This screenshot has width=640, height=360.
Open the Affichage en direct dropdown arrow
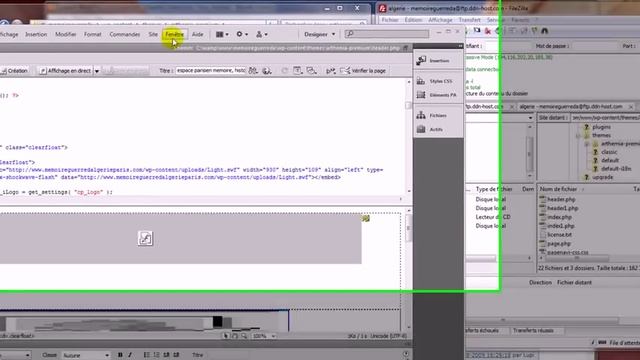pos(97,71)
